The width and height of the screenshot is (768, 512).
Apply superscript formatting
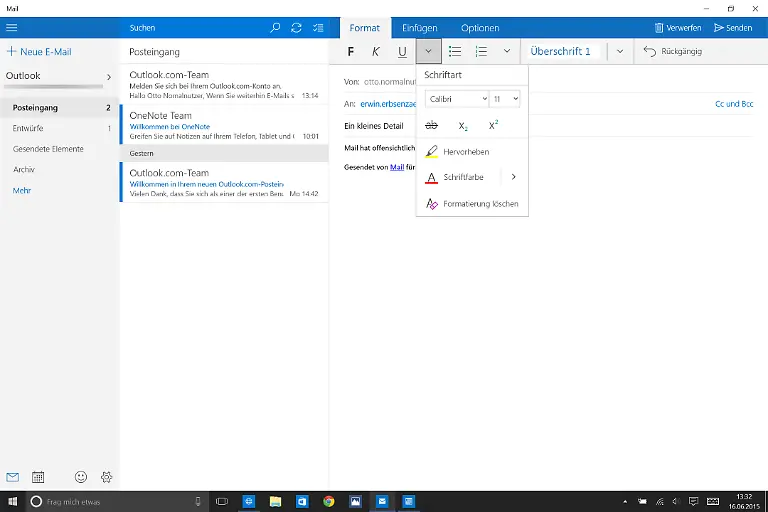coord(493,125)
